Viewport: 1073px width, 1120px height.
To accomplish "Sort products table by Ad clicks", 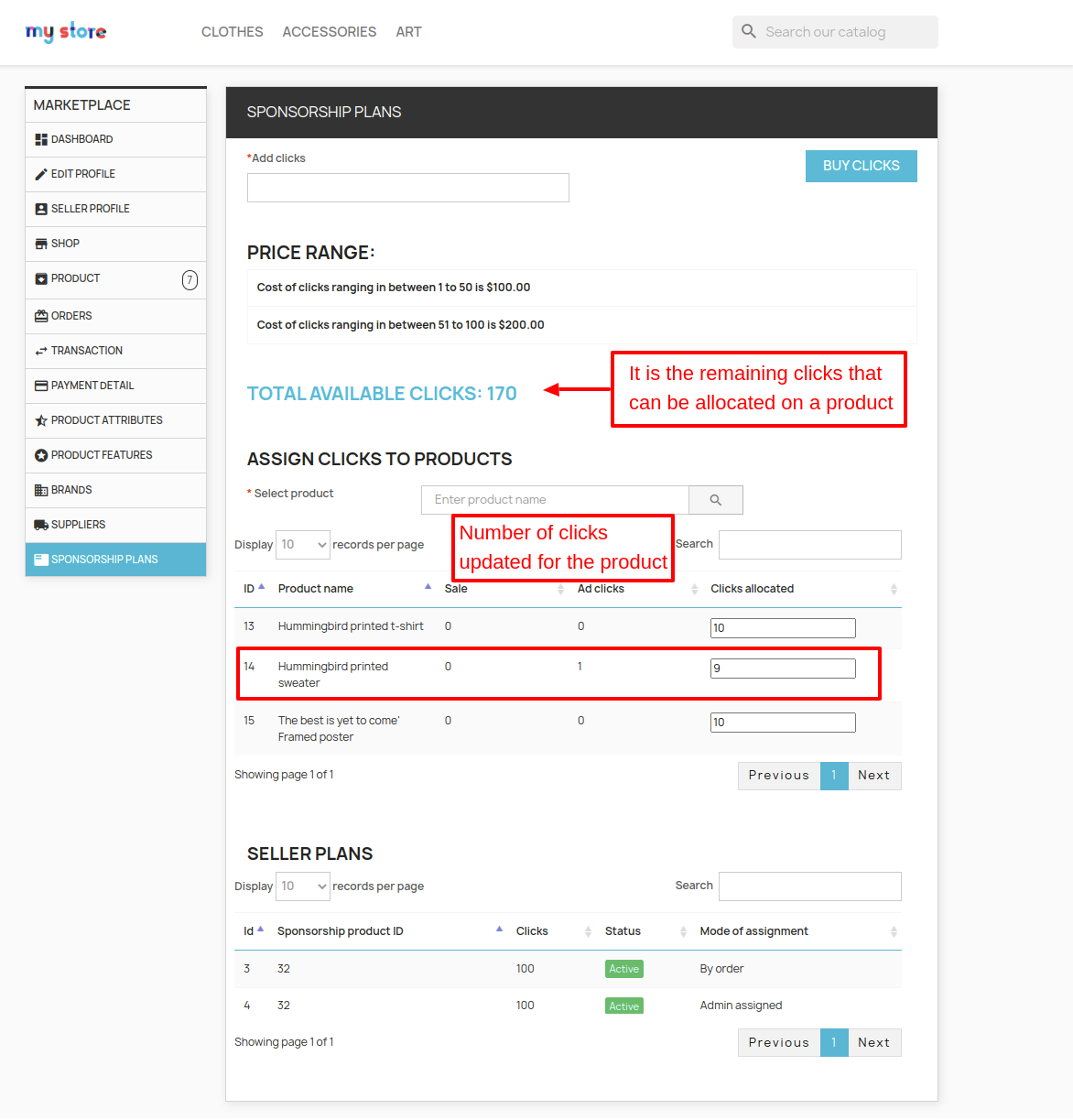I will [637, 589].
